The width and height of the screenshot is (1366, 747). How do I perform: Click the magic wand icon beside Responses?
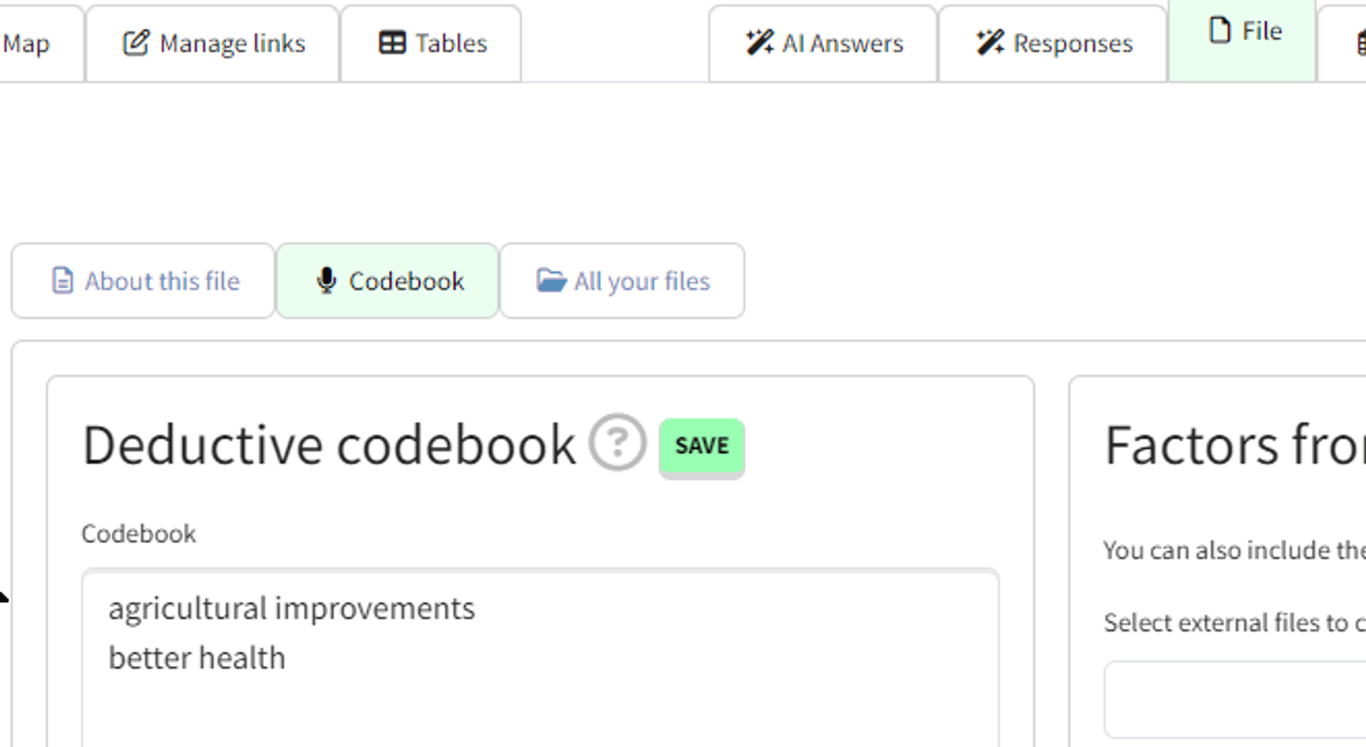pos(990,43)
